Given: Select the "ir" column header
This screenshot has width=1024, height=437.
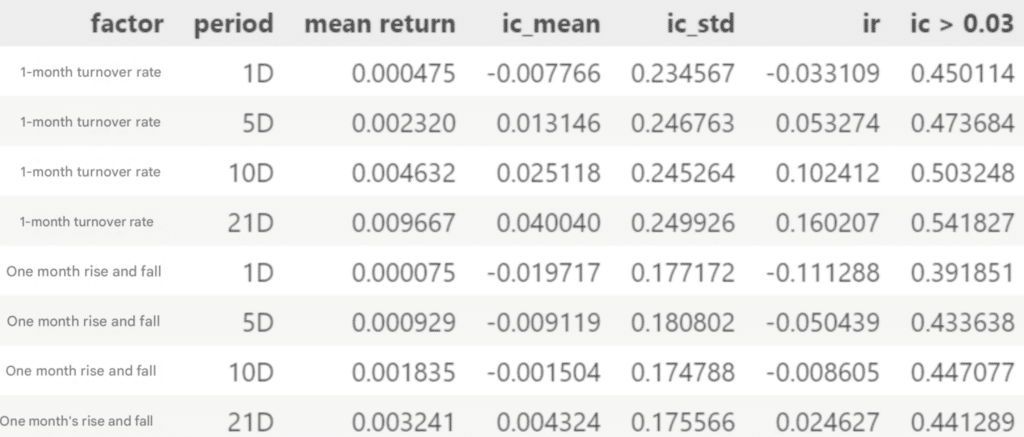Looking at the screenshot, I should 869,24.
